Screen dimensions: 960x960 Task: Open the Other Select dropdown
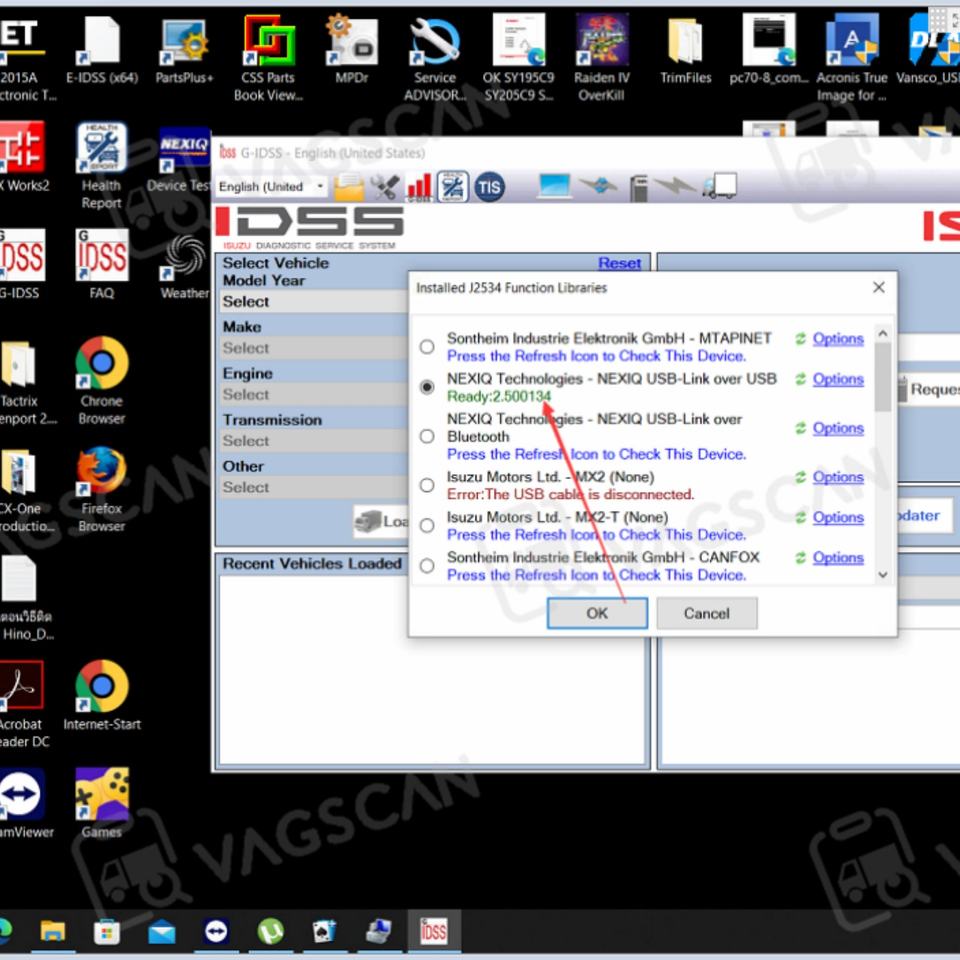pyautogui.click(x=314, y=487)
